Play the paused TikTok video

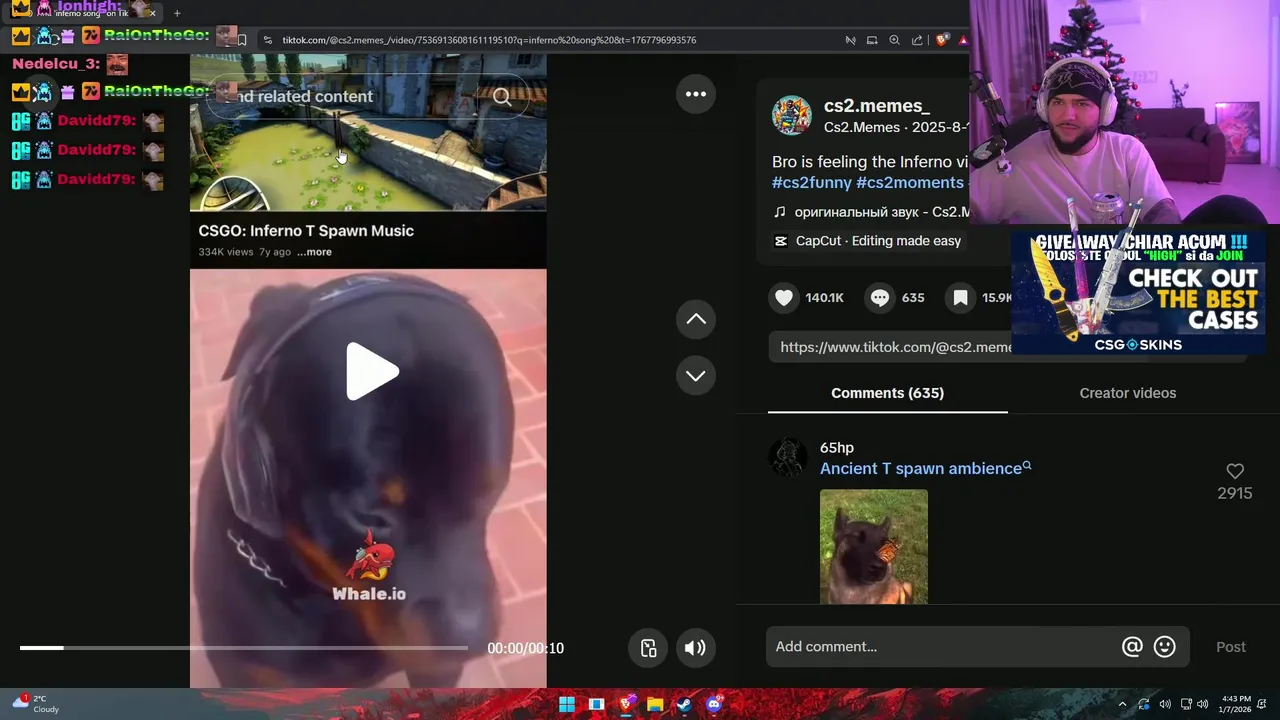(372, 372)
